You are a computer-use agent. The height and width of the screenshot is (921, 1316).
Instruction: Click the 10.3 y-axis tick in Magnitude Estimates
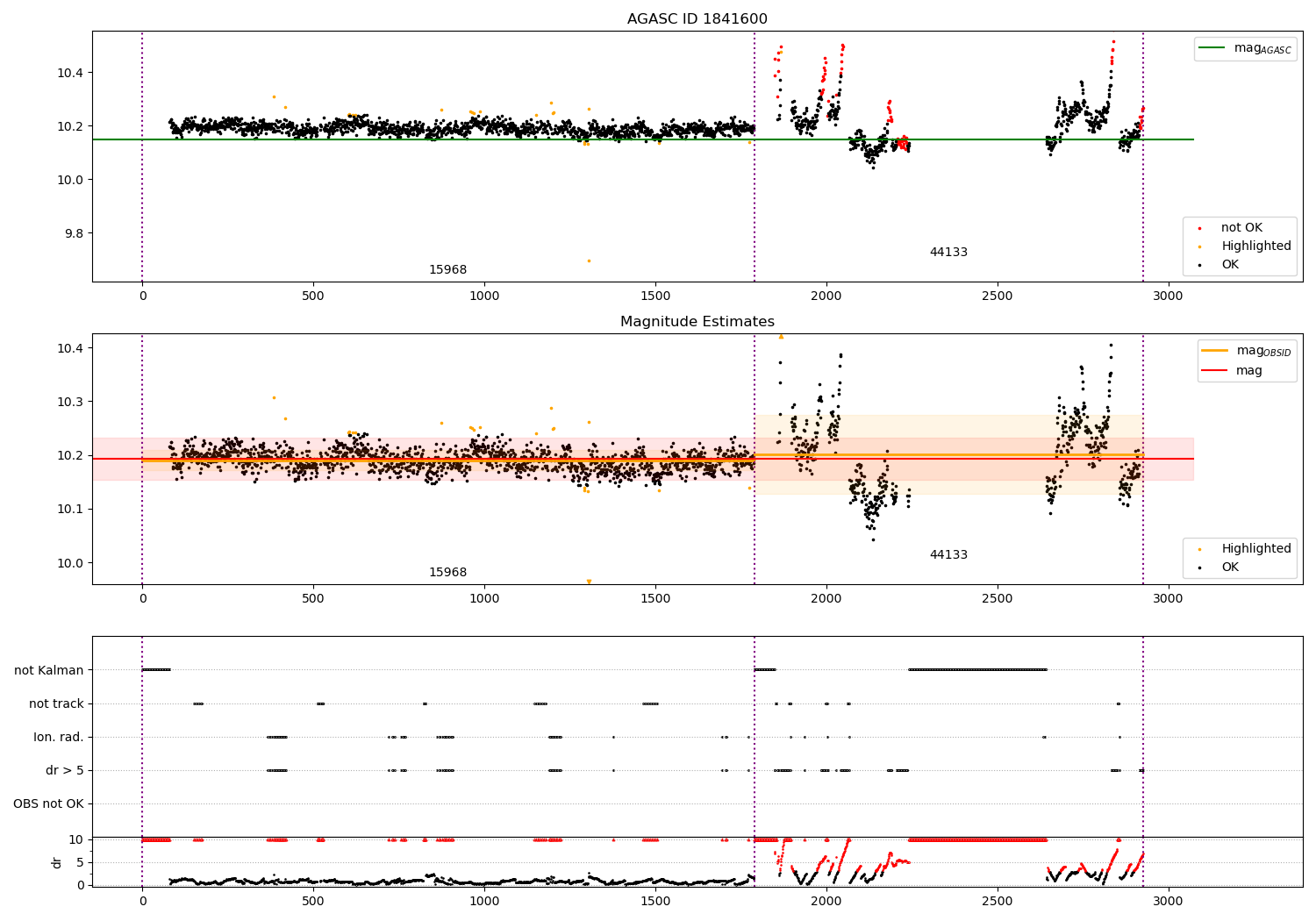click(x=70, y=403)
